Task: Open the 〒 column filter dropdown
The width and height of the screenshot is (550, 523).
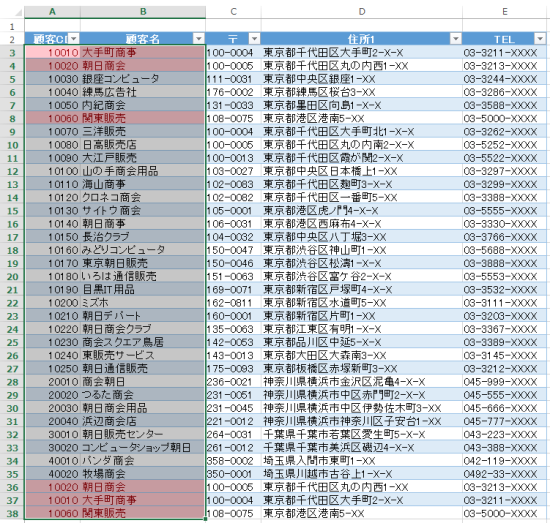Action: 254,38
